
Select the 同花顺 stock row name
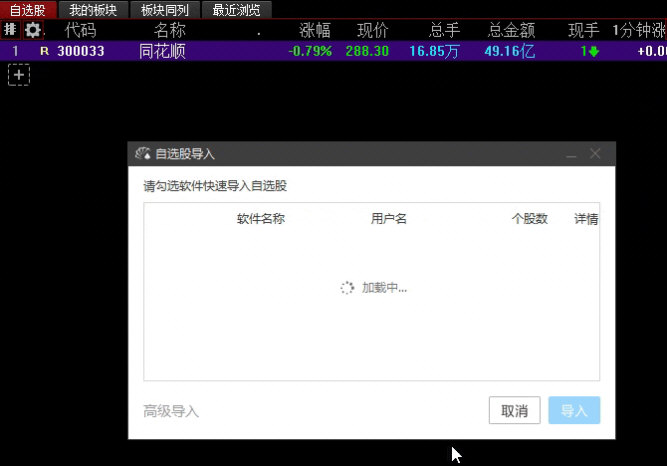coord(162,51)
